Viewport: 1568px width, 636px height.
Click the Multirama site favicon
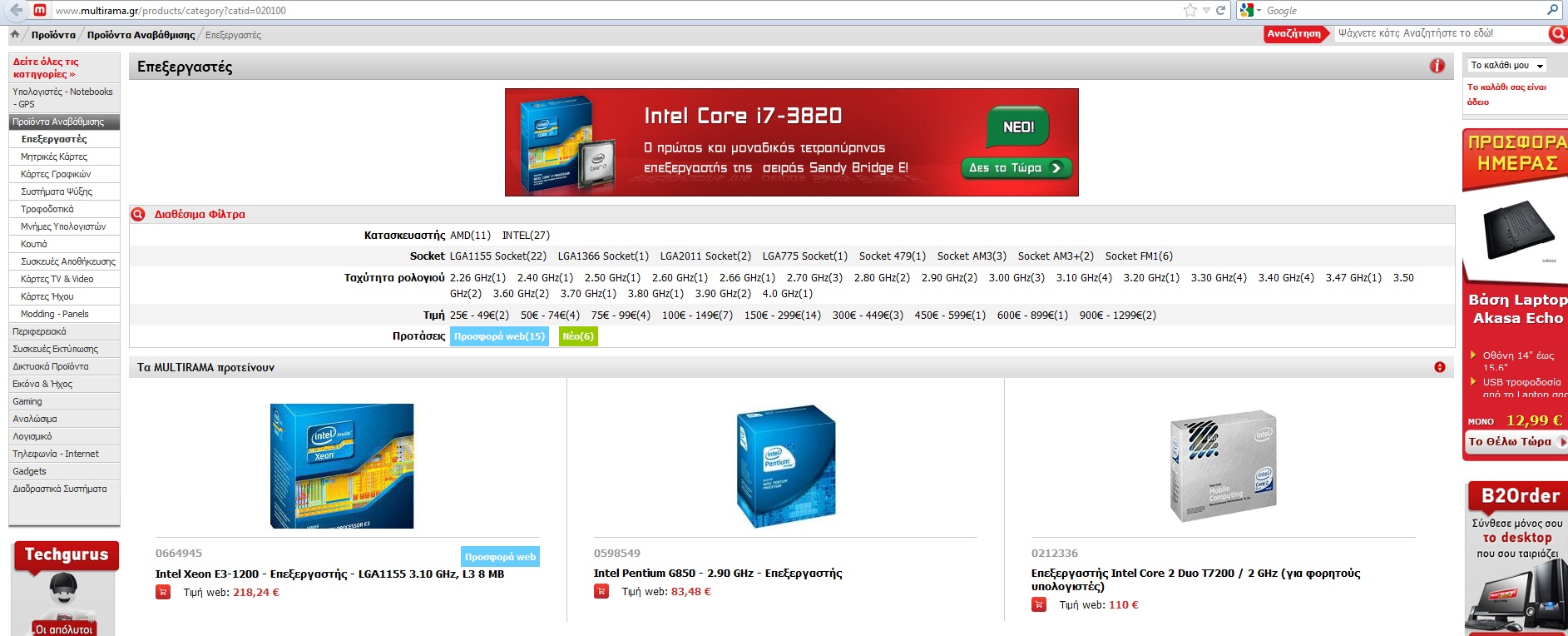pyautogui.click(x=39, y=10)
